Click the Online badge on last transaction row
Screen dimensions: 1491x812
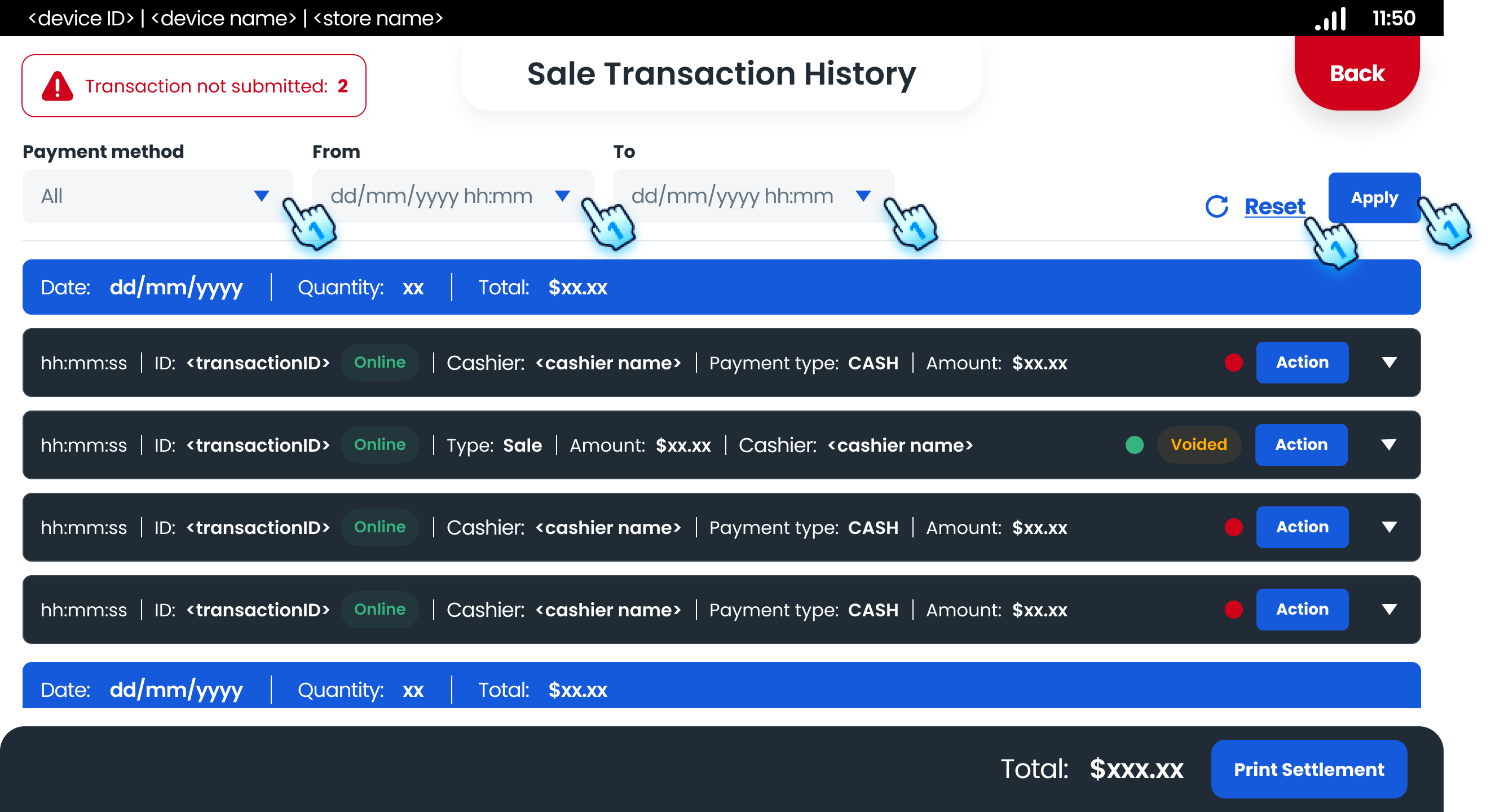click(x=380, y=610)
